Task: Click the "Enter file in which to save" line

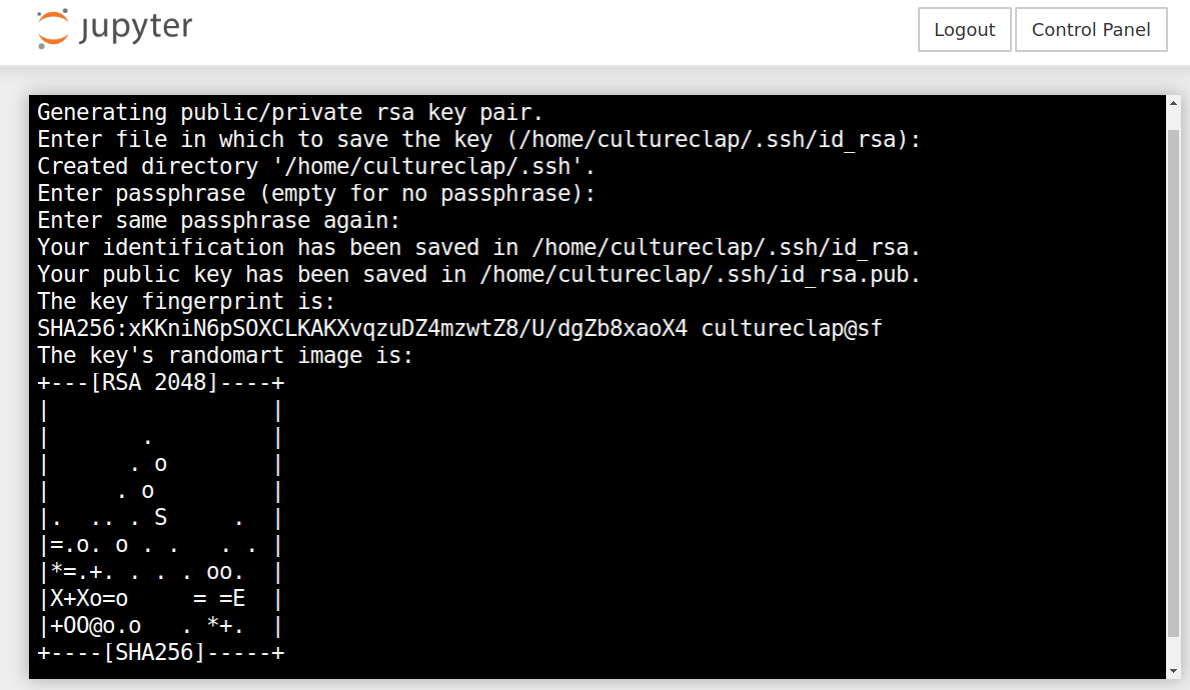Action: click(478, 139)
